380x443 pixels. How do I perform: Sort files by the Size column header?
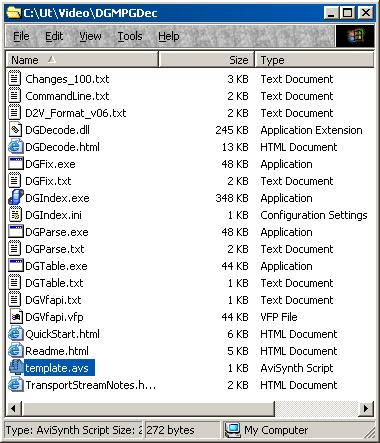[207, 60]
